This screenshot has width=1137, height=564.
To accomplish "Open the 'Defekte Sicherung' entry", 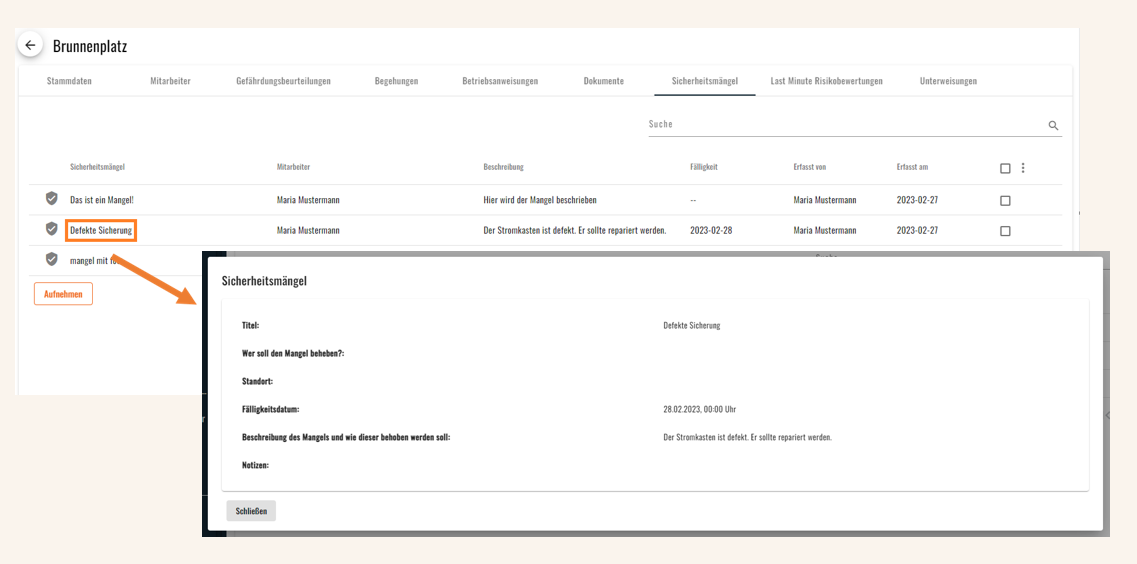I will [101, 231].
